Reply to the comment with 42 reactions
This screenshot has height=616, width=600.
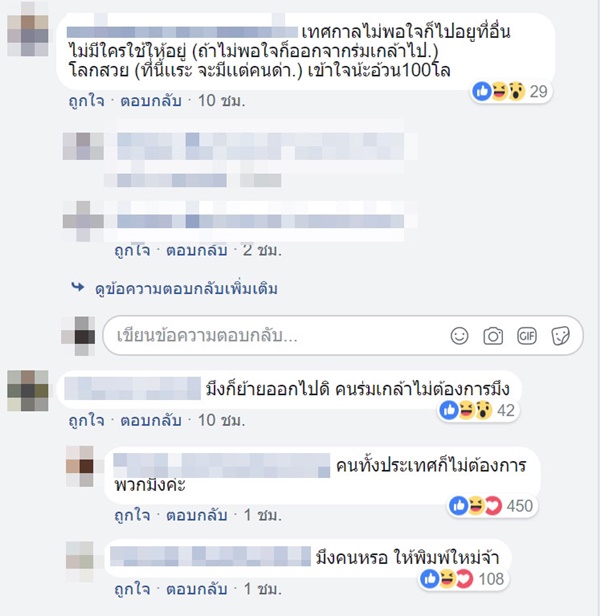pyautogui.click(x=151, y=421)
